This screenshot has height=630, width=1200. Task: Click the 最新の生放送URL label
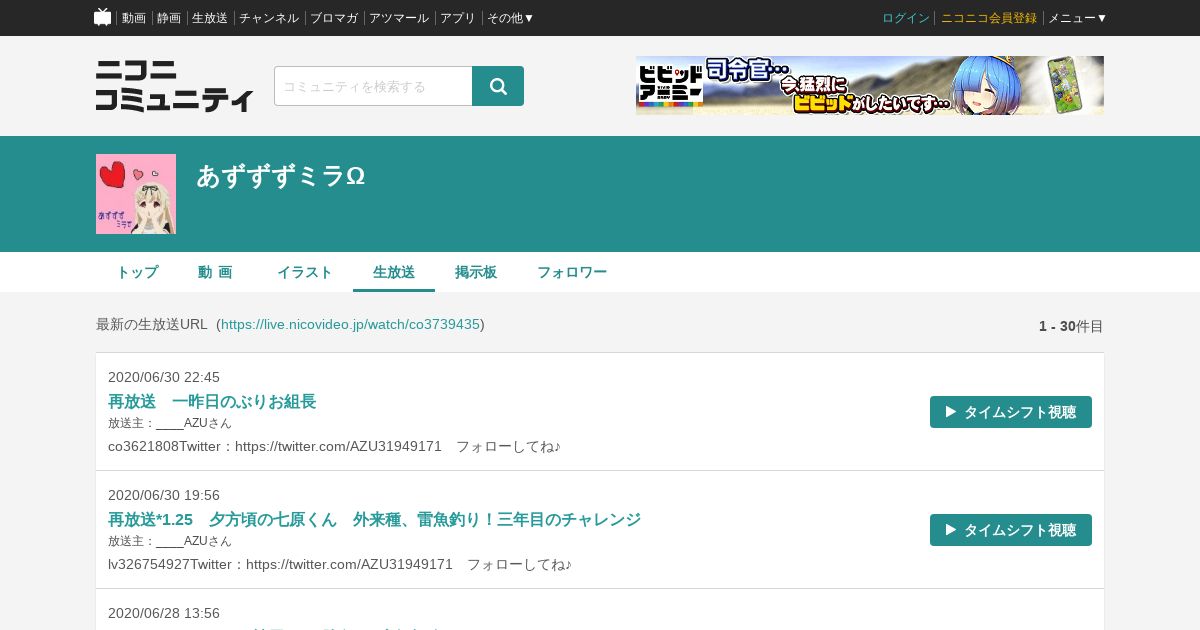coord(152,324)
